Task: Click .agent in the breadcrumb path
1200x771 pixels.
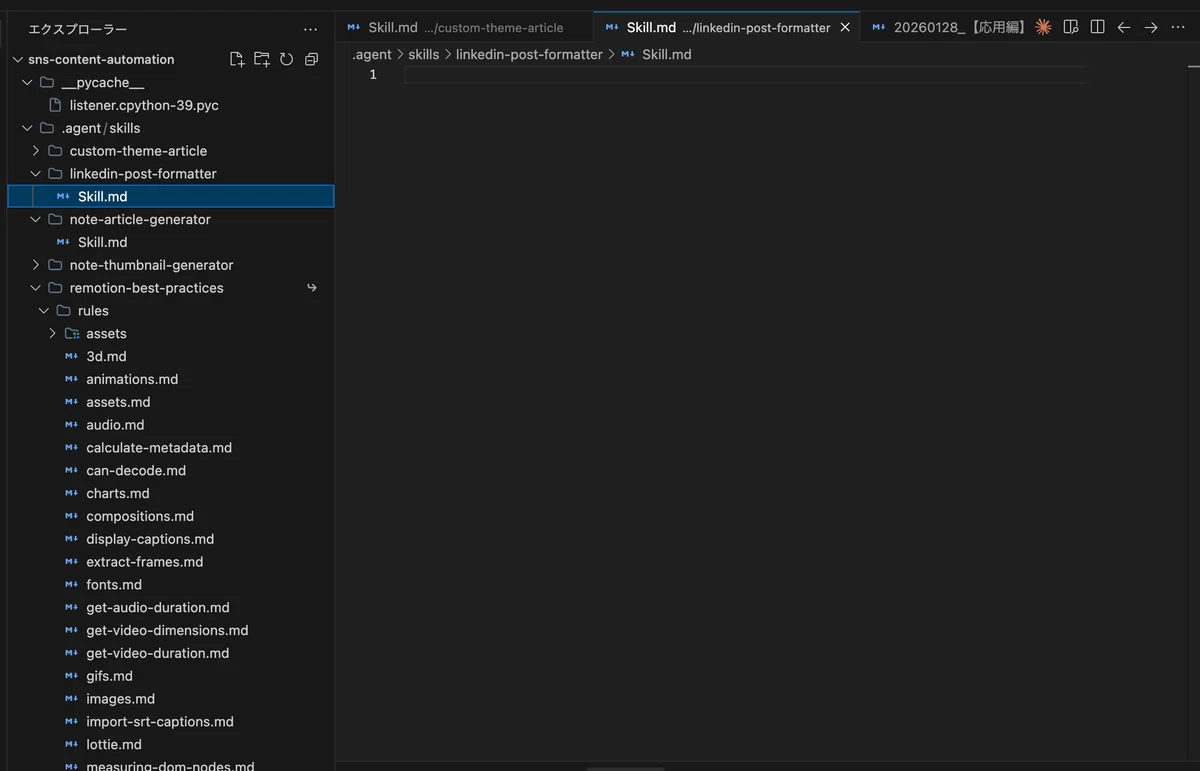Action: click(x=372, y=55)
